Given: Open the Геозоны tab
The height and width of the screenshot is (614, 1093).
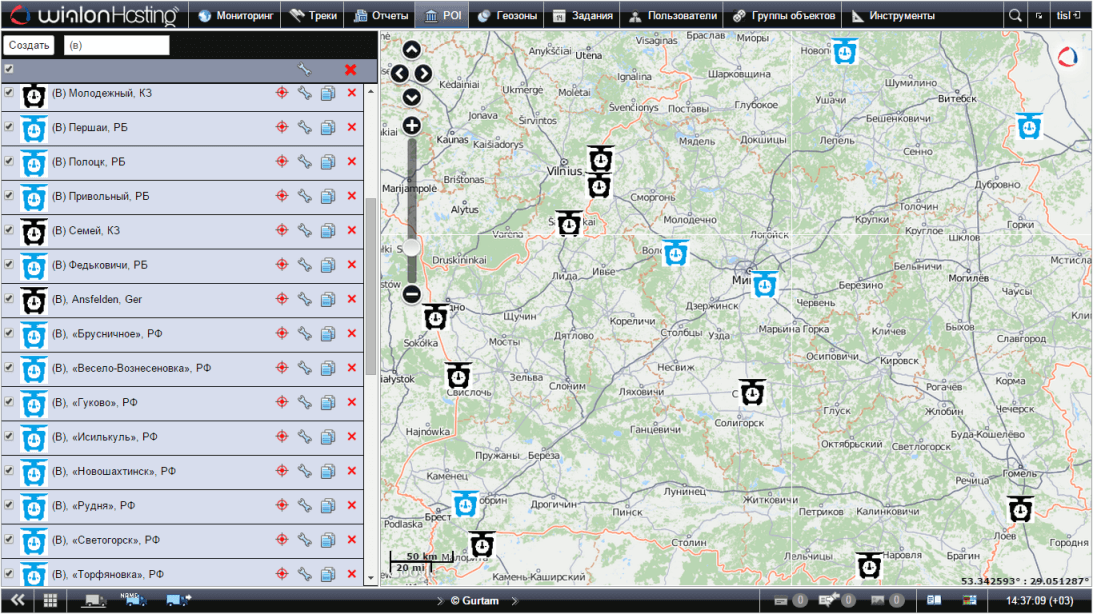Looking at the screenshot, I should (507, 16).
